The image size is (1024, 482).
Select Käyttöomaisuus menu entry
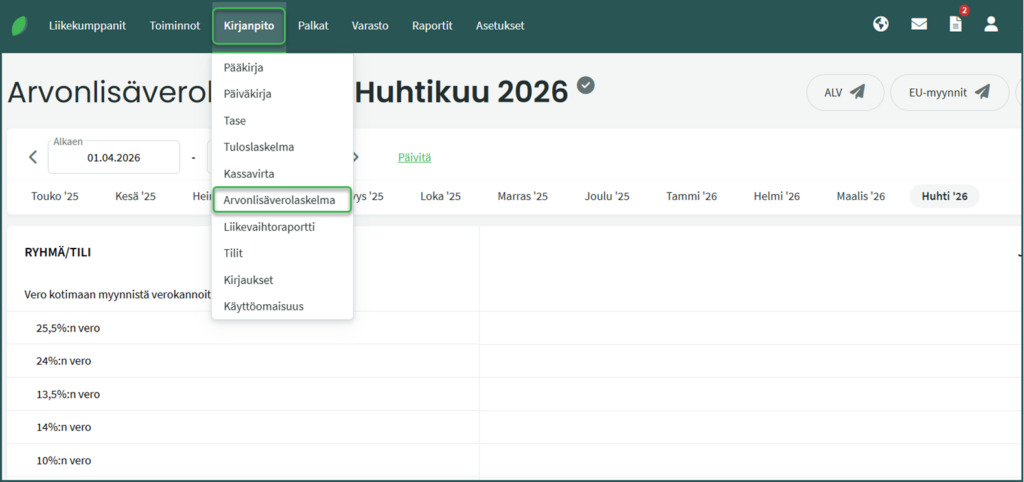[x=263, y=306]
